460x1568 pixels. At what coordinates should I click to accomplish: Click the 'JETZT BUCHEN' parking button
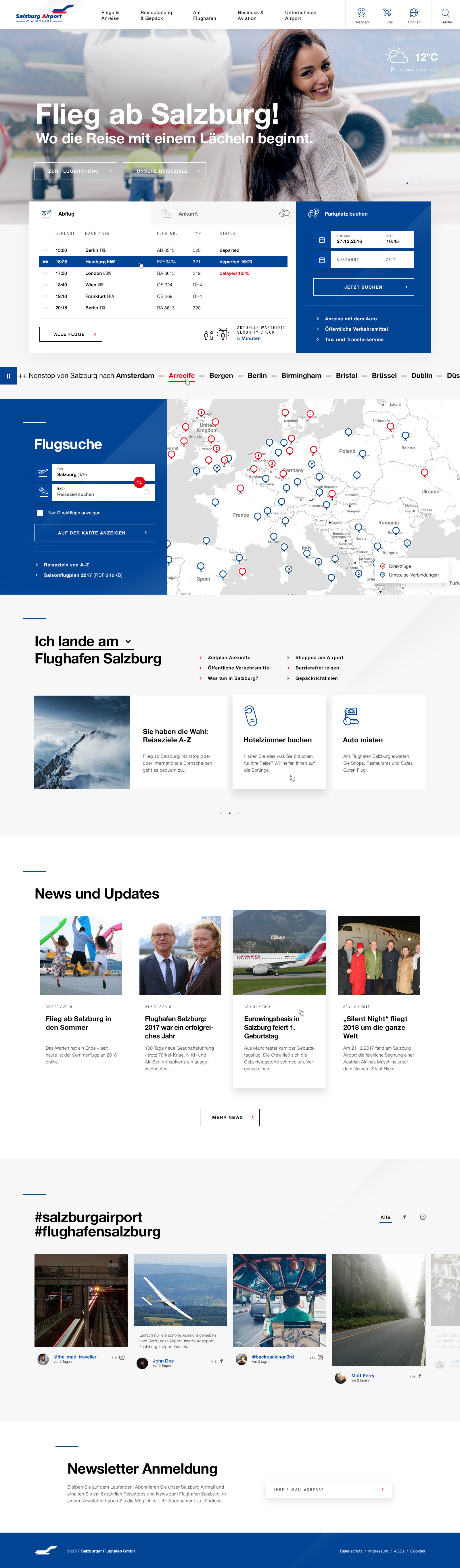tap(363, 287)
